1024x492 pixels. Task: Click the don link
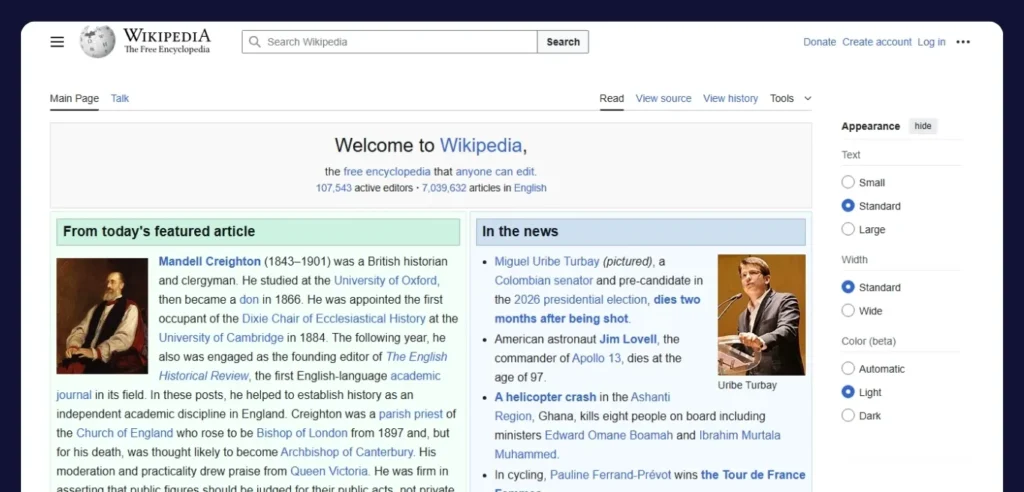[x=249, y=300]
